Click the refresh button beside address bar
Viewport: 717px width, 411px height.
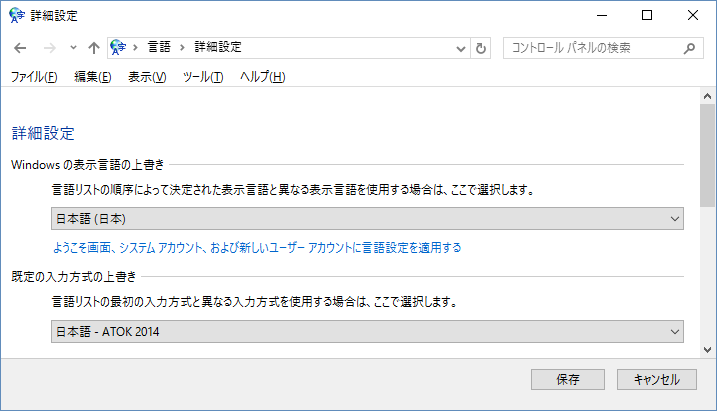(x=481, y=48)
